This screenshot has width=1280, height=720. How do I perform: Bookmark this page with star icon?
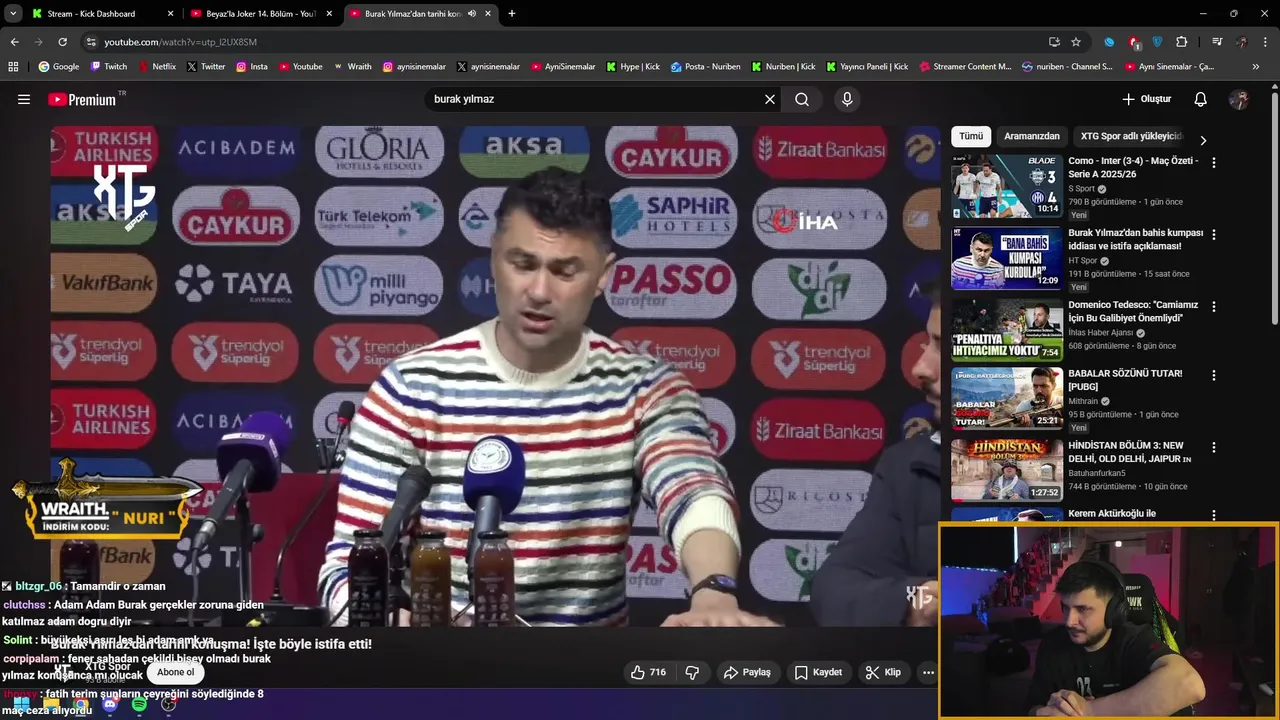click(x=1076, y=42)
